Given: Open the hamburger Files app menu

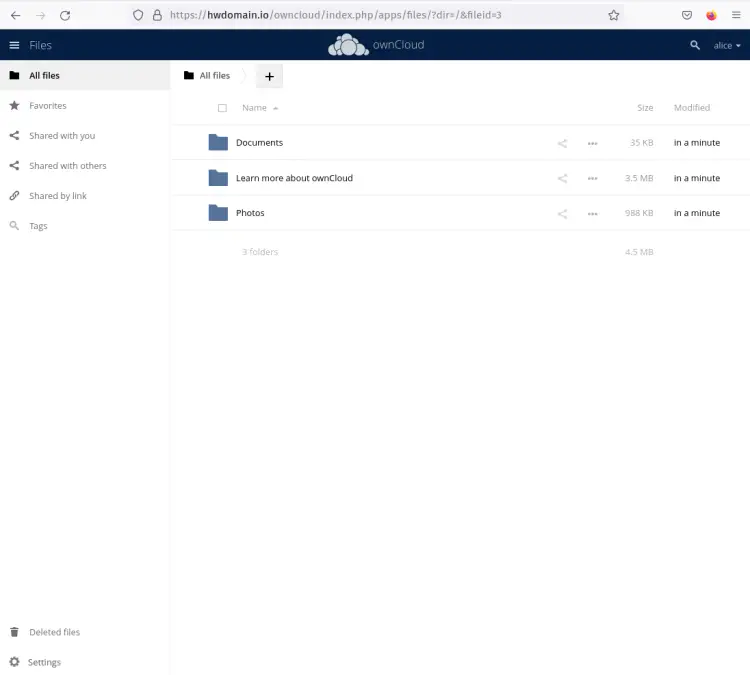Looking at the screenshot, I should [x=14, y=45].
